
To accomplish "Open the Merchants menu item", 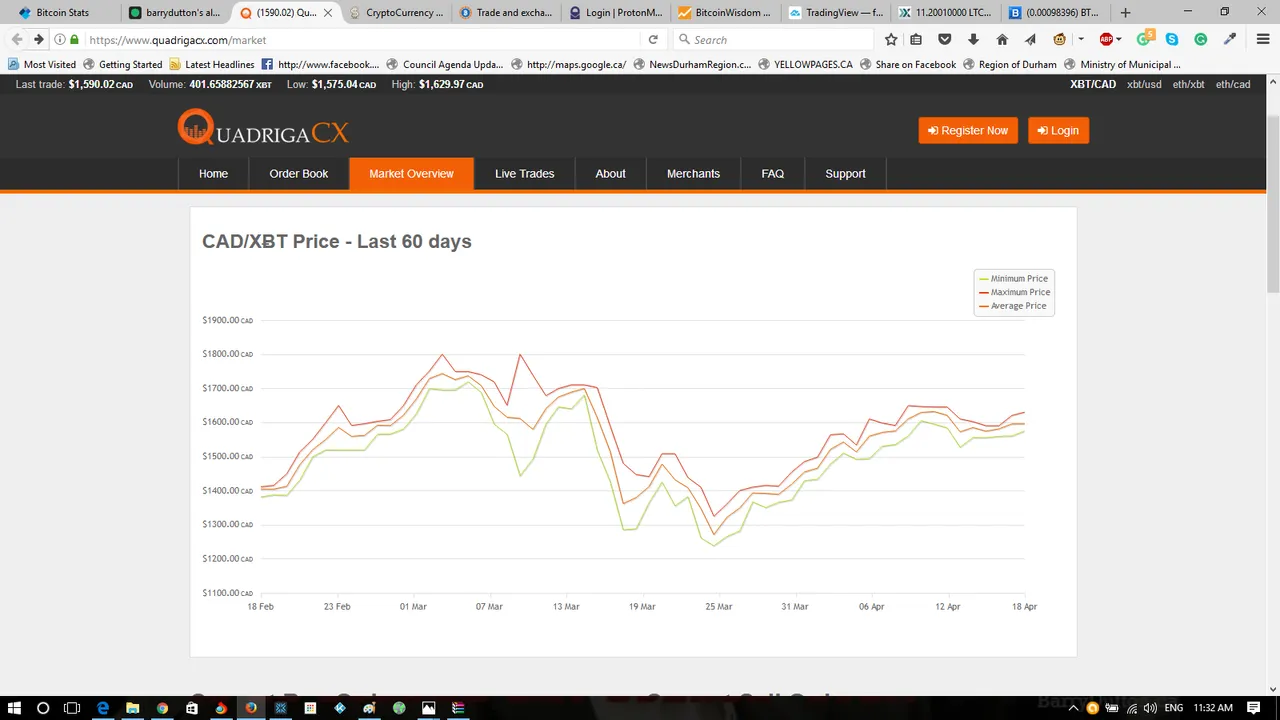I will (693, 174).
